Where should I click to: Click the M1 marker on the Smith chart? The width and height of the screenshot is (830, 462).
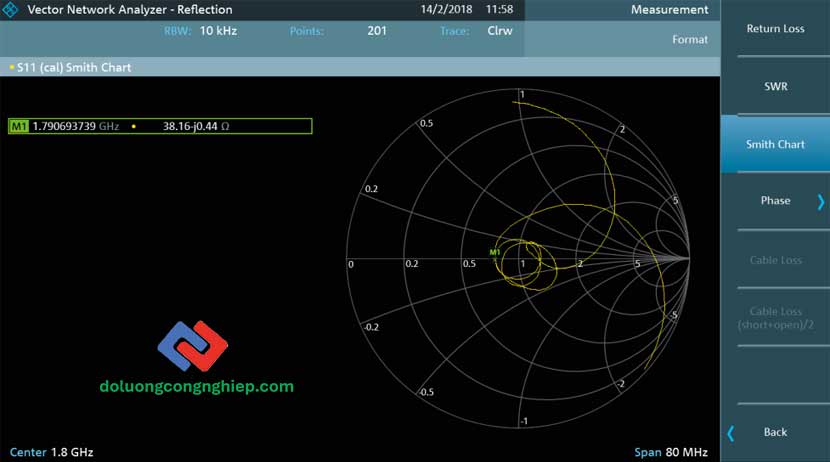click(495, 252)
